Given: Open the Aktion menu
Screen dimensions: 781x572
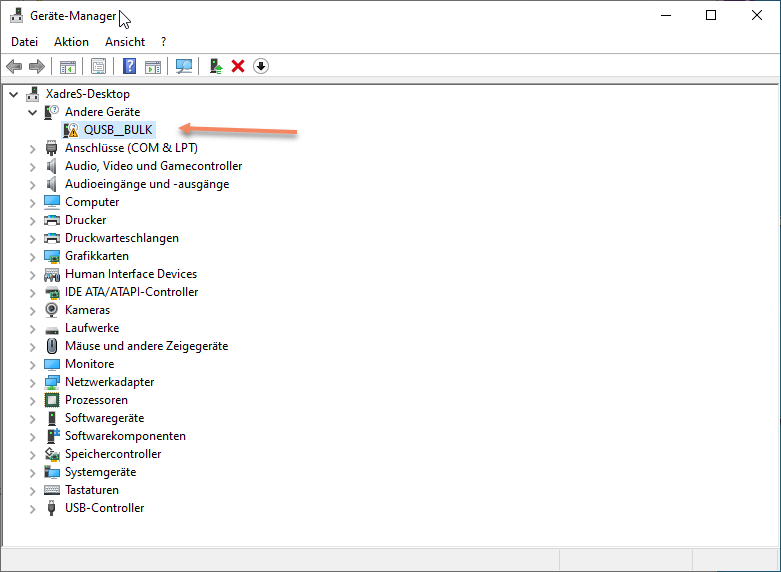Looking at the screenshot, I should (71, 42).
